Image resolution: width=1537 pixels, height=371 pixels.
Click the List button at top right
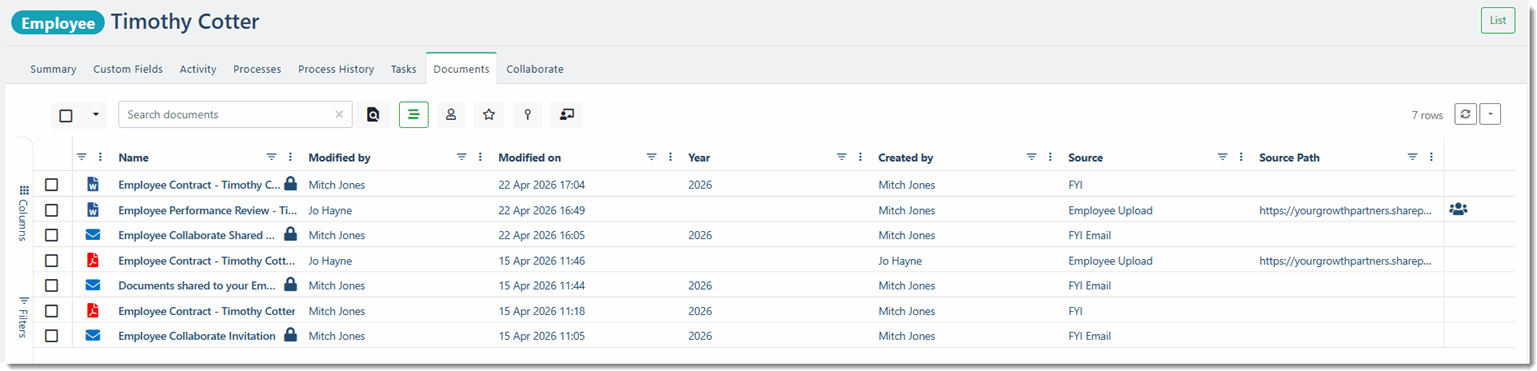(x=1497, y=20)
